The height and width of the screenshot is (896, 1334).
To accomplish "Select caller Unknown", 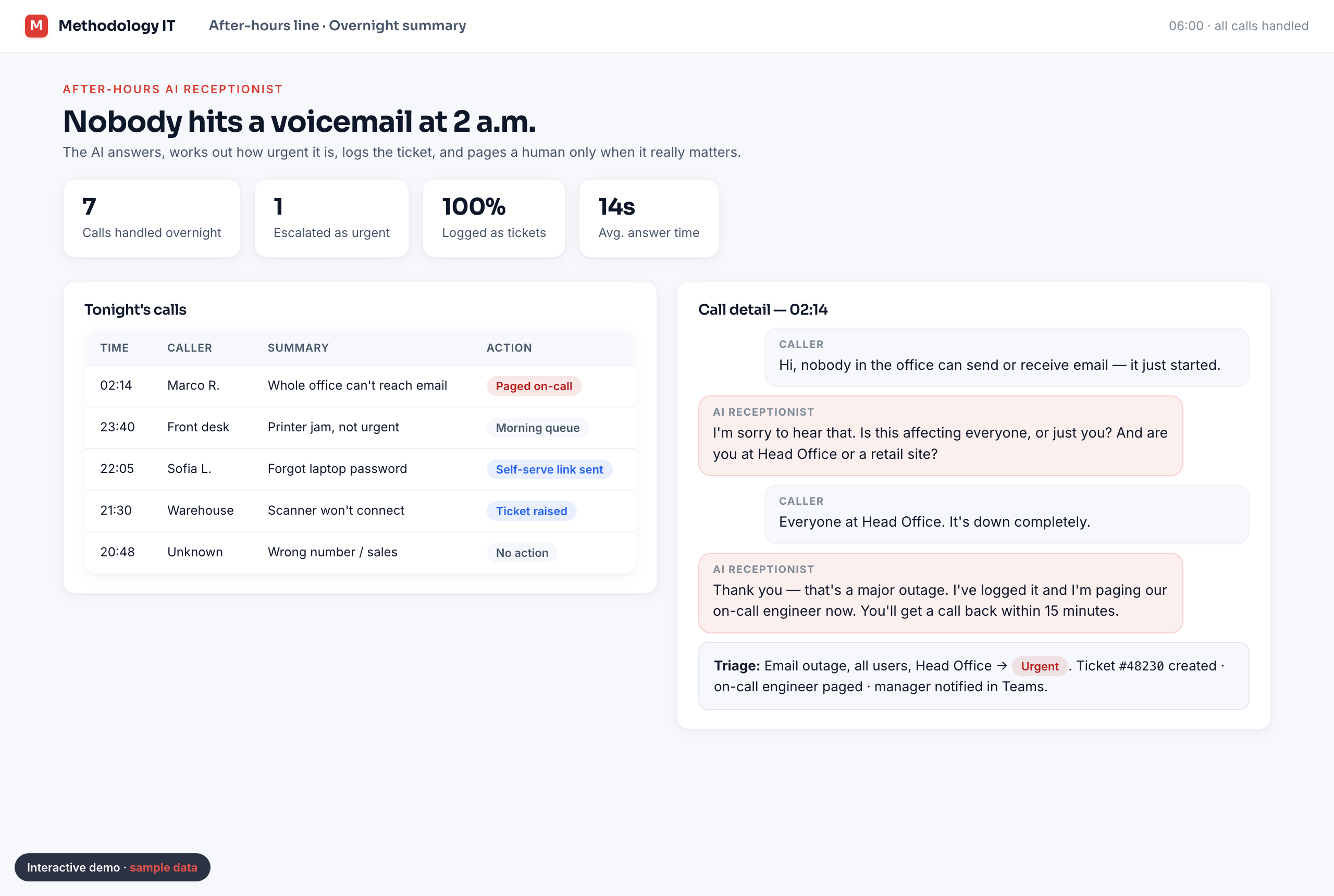I will (x=195, y=553).
